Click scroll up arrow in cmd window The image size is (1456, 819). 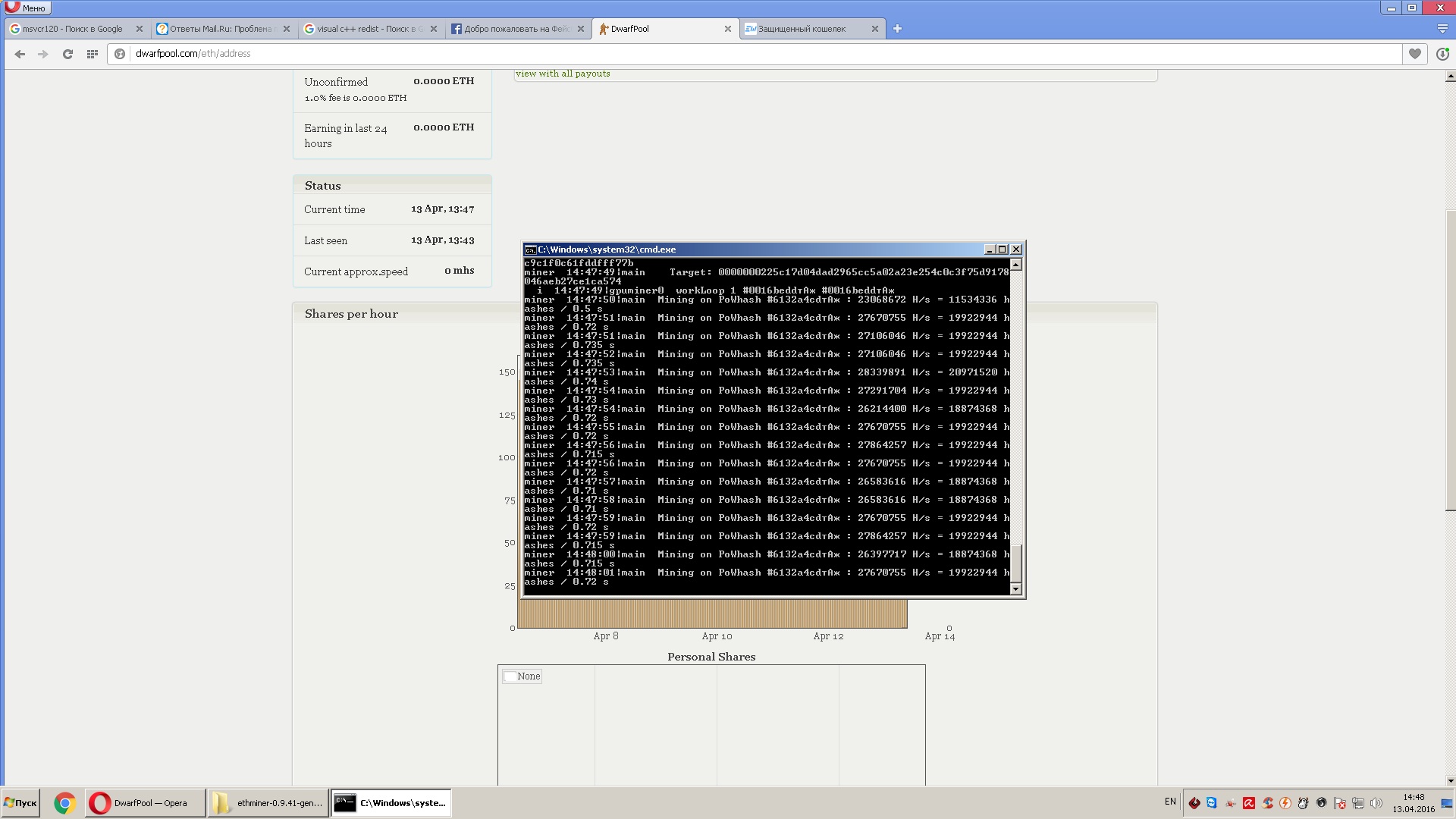1016,264
